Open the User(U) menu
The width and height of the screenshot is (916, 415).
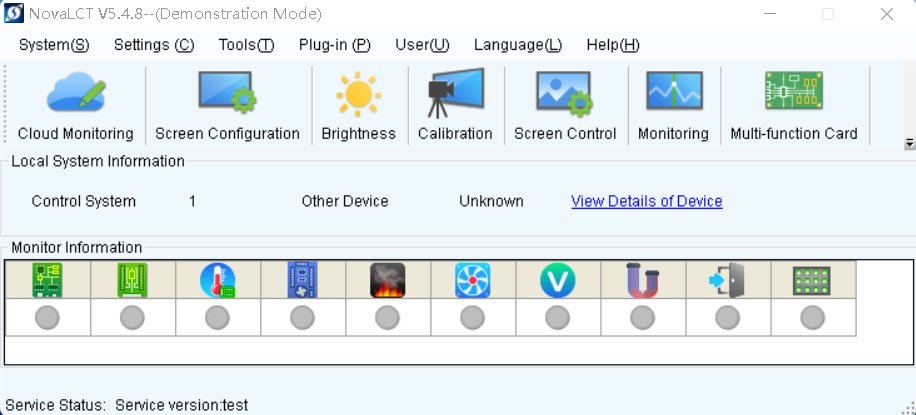pyautogui.click(x=422, y=45)
